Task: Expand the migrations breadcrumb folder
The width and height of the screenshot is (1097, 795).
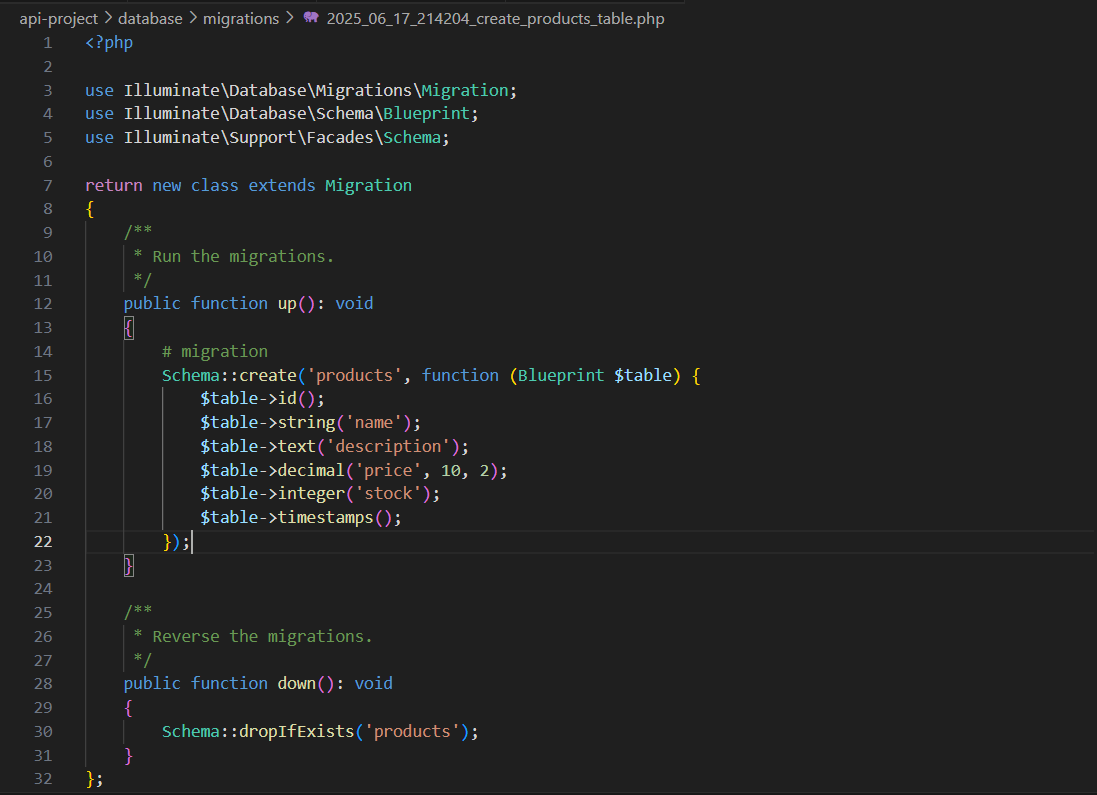Action: (241, 18)
